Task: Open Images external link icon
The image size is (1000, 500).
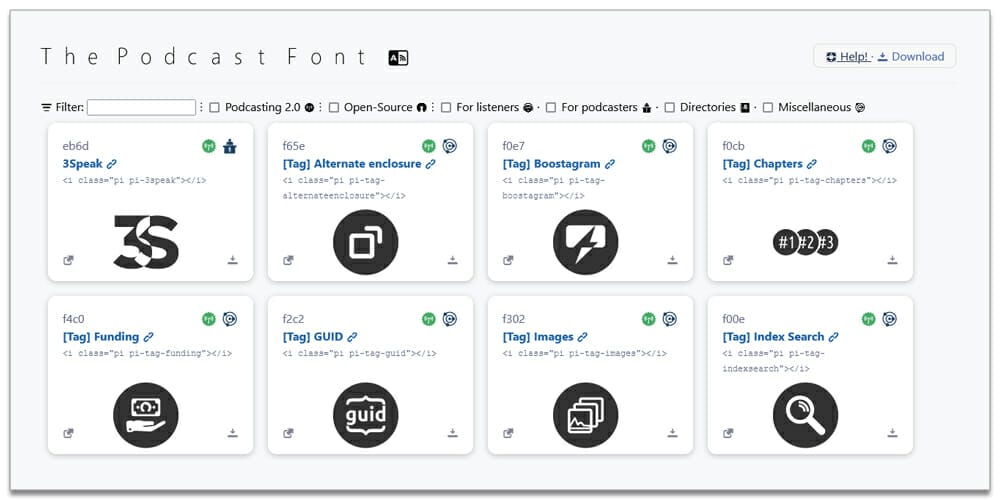Action: (508, 433)
